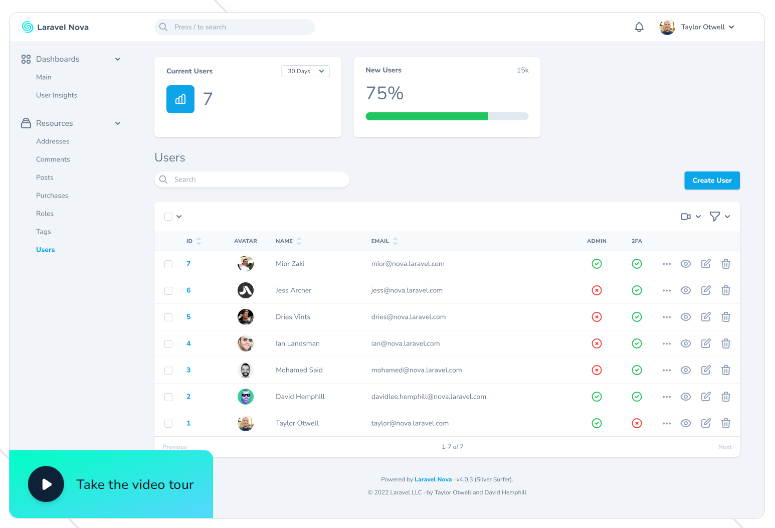
Task: Edit the David Hemphill user row
Action: 706,396
